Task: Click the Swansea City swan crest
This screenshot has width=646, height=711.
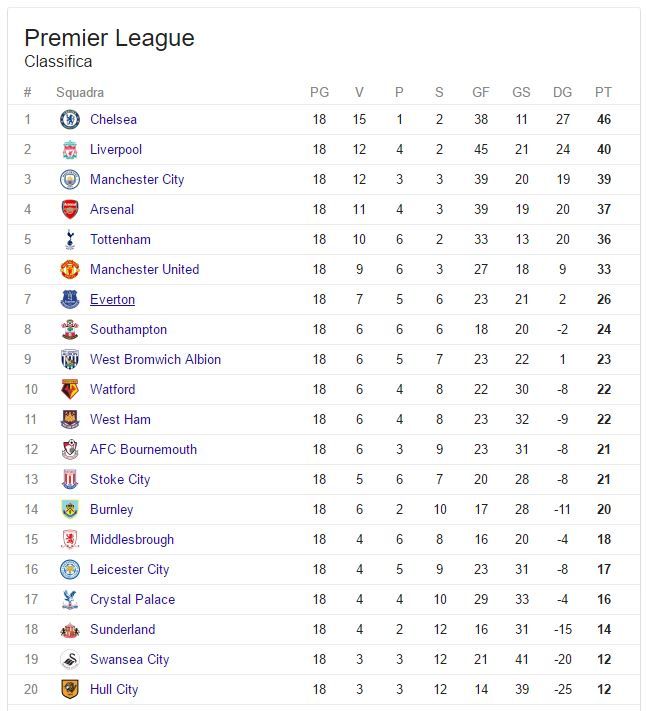Action: pyautogui.click(x=70, y=659)
